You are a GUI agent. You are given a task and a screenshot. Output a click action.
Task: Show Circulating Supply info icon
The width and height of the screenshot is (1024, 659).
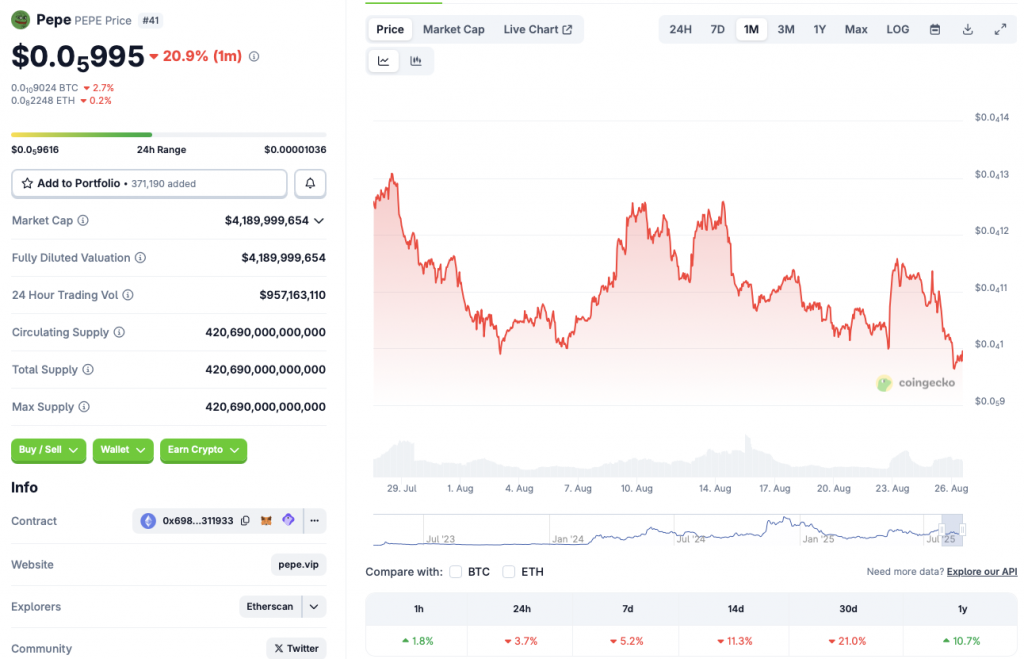tap(119, 332)
